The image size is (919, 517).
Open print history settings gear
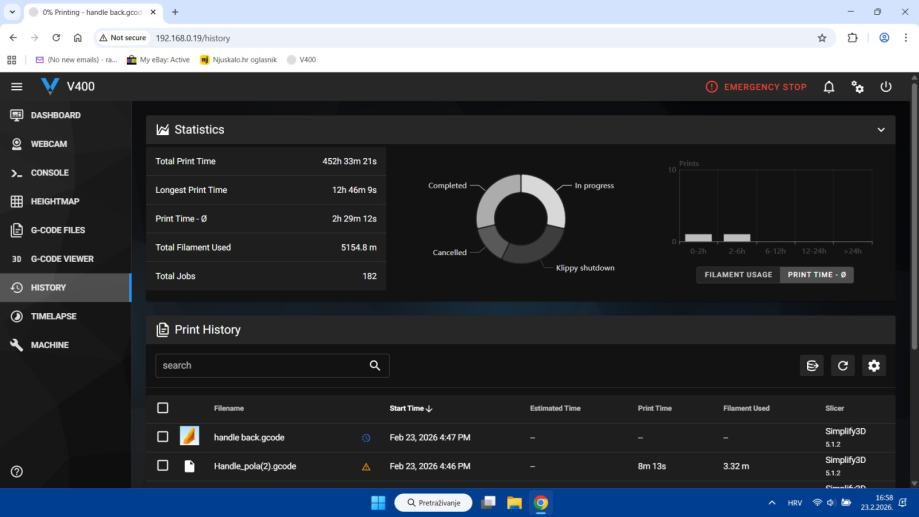874,366
